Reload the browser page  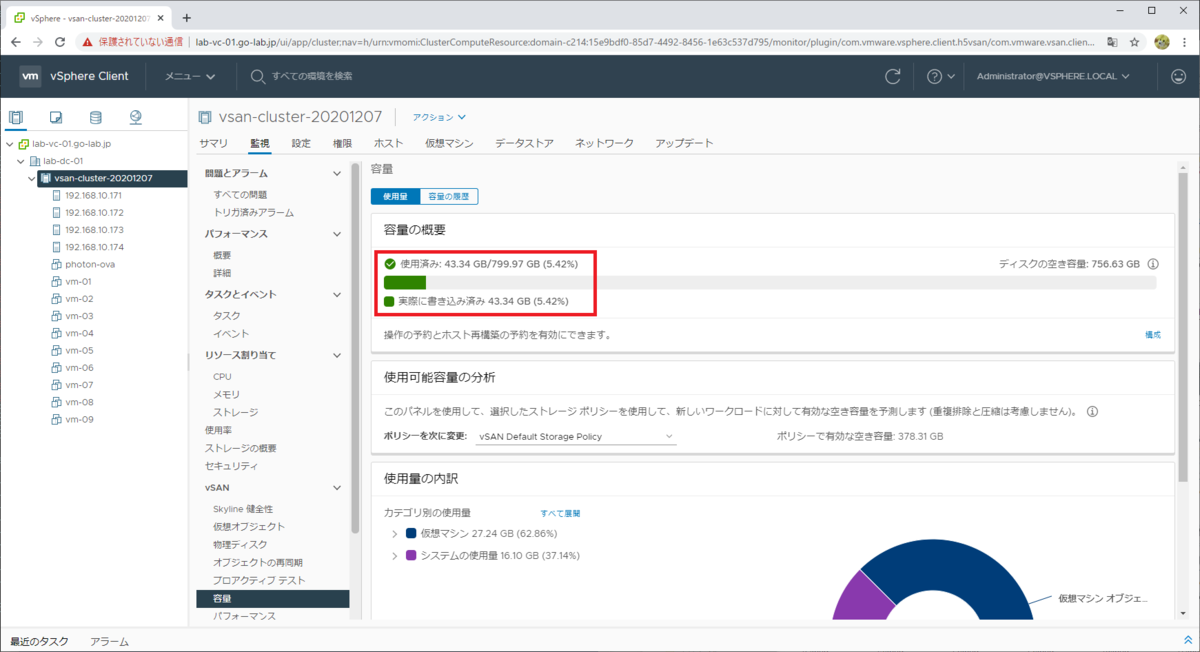[x=60, y=42]
